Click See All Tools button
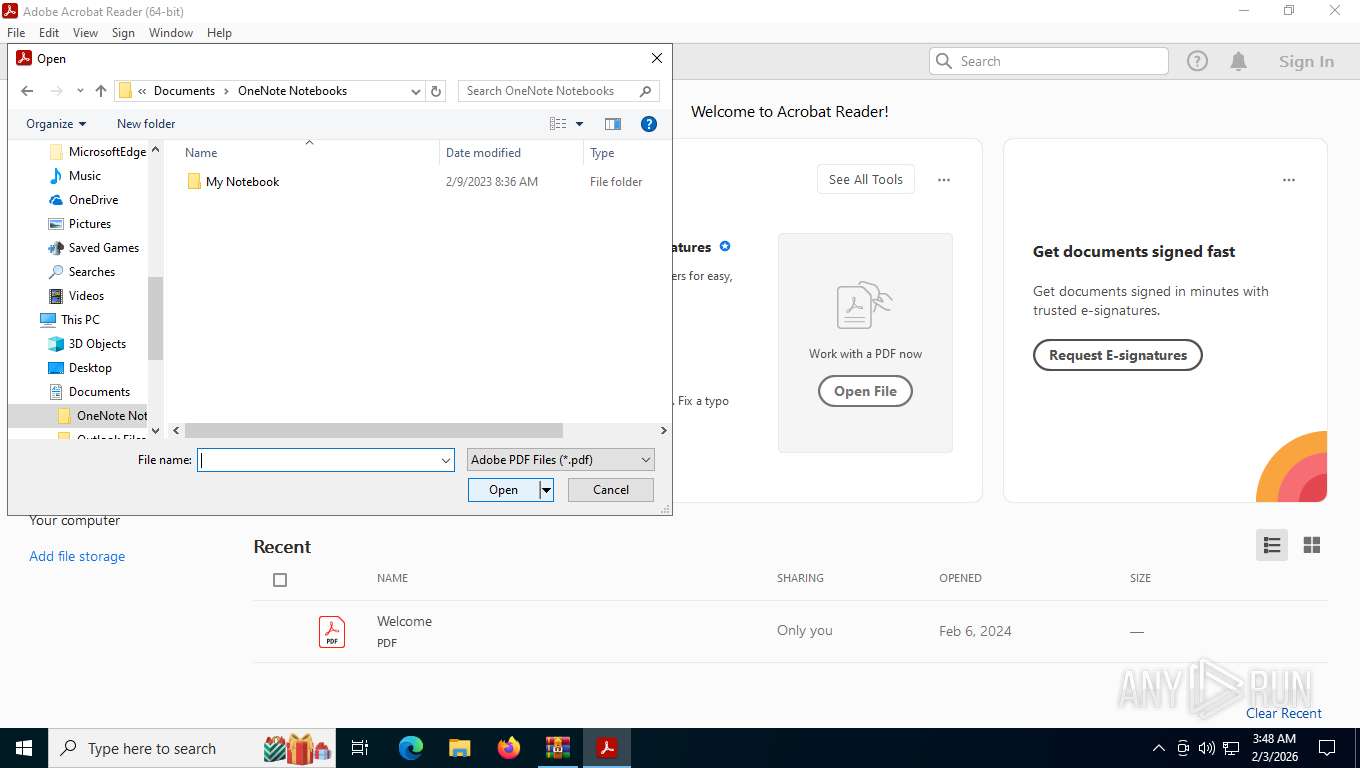1360x768 pixels. click(x=866, y=180)
